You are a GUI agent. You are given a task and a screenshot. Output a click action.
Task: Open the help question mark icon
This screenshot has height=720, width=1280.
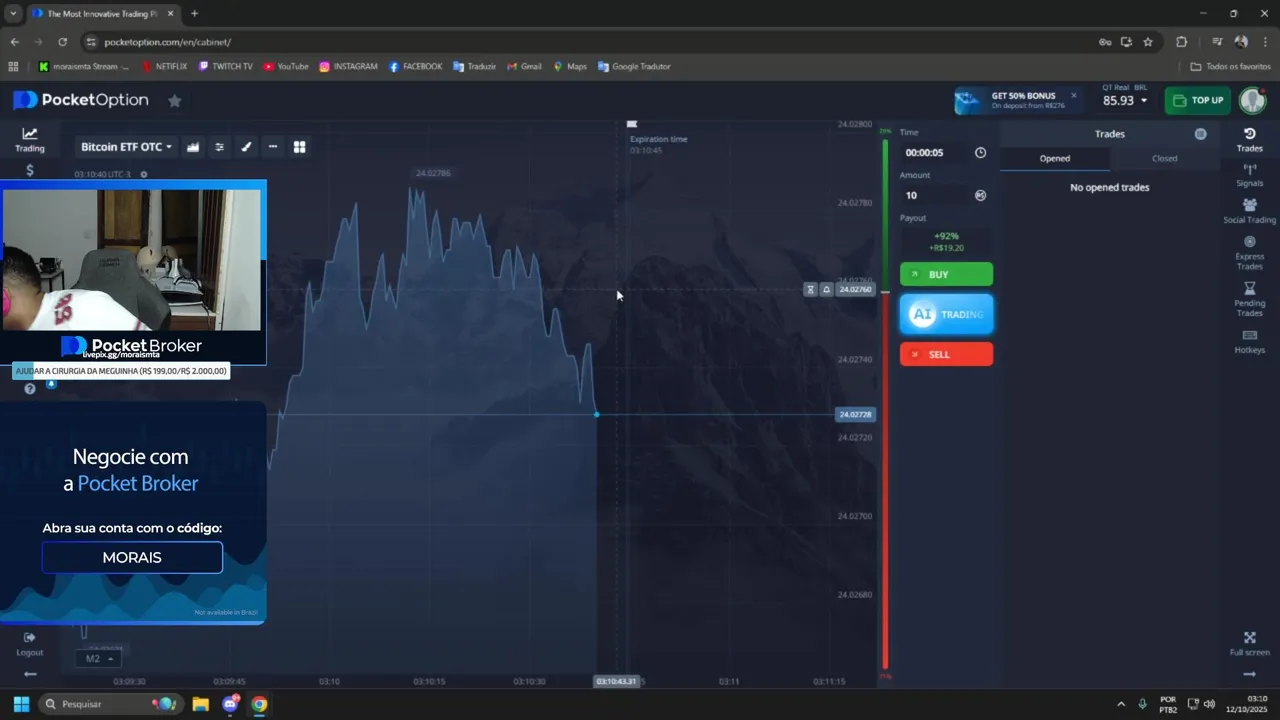click(29, 389)
